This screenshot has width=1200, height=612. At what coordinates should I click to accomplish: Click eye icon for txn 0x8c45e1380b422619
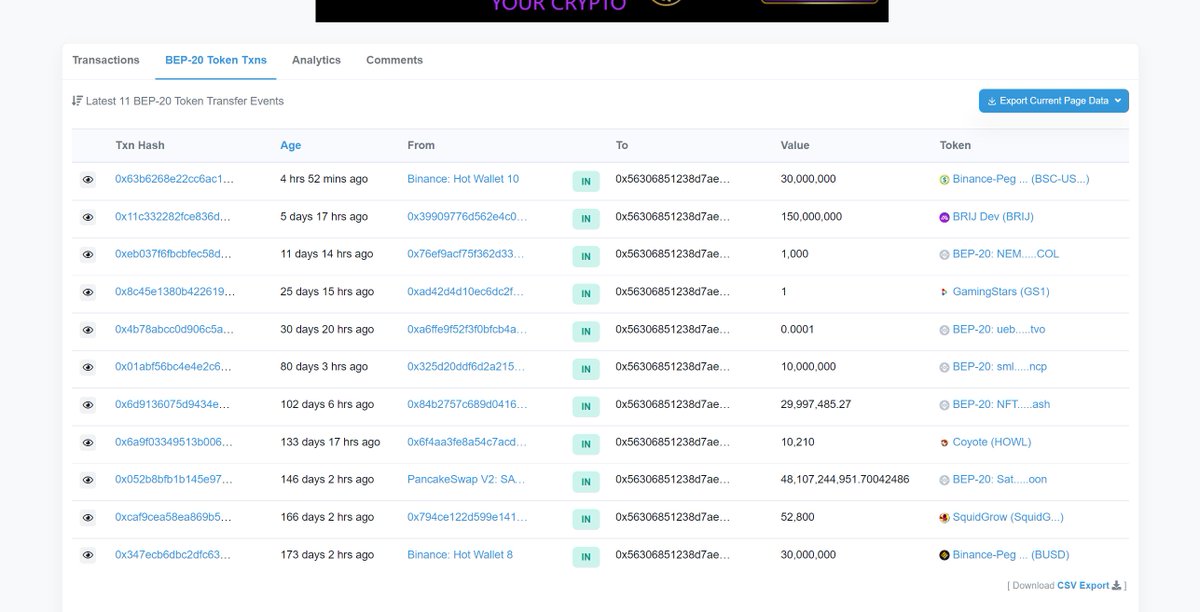pos(88,292)
